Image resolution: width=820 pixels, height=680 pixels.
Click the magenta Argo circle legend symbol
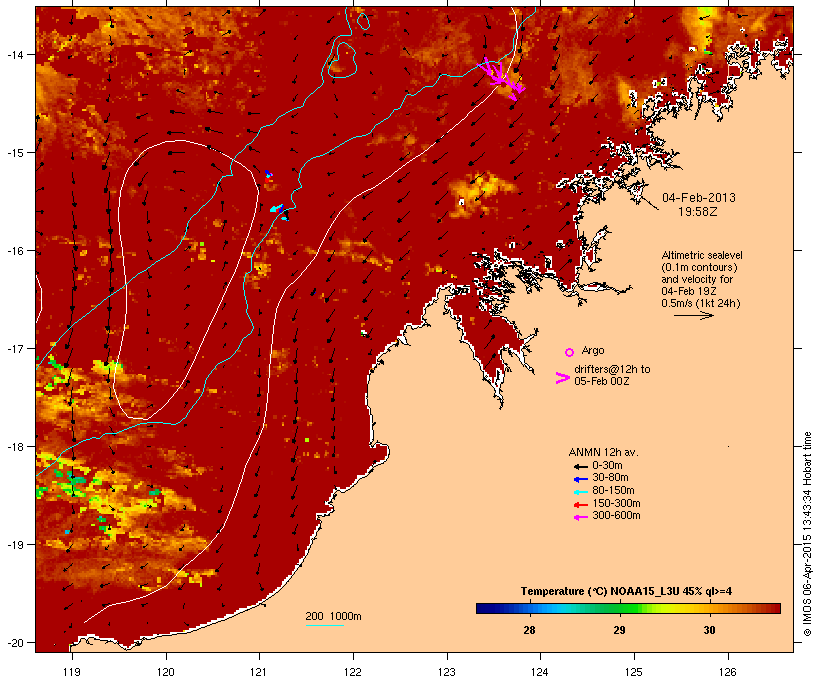[x=570, y=352]
